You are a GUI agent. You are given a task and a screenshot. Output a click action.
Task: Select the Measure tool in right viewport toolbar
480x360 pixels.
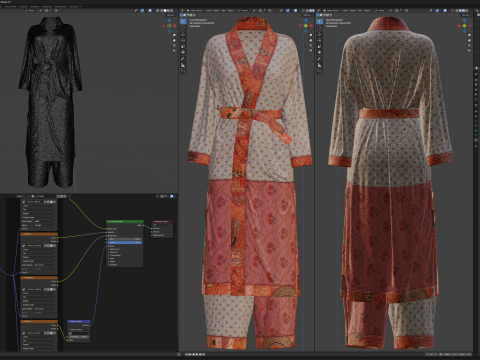pyautogui.click(x=320, y=65)
